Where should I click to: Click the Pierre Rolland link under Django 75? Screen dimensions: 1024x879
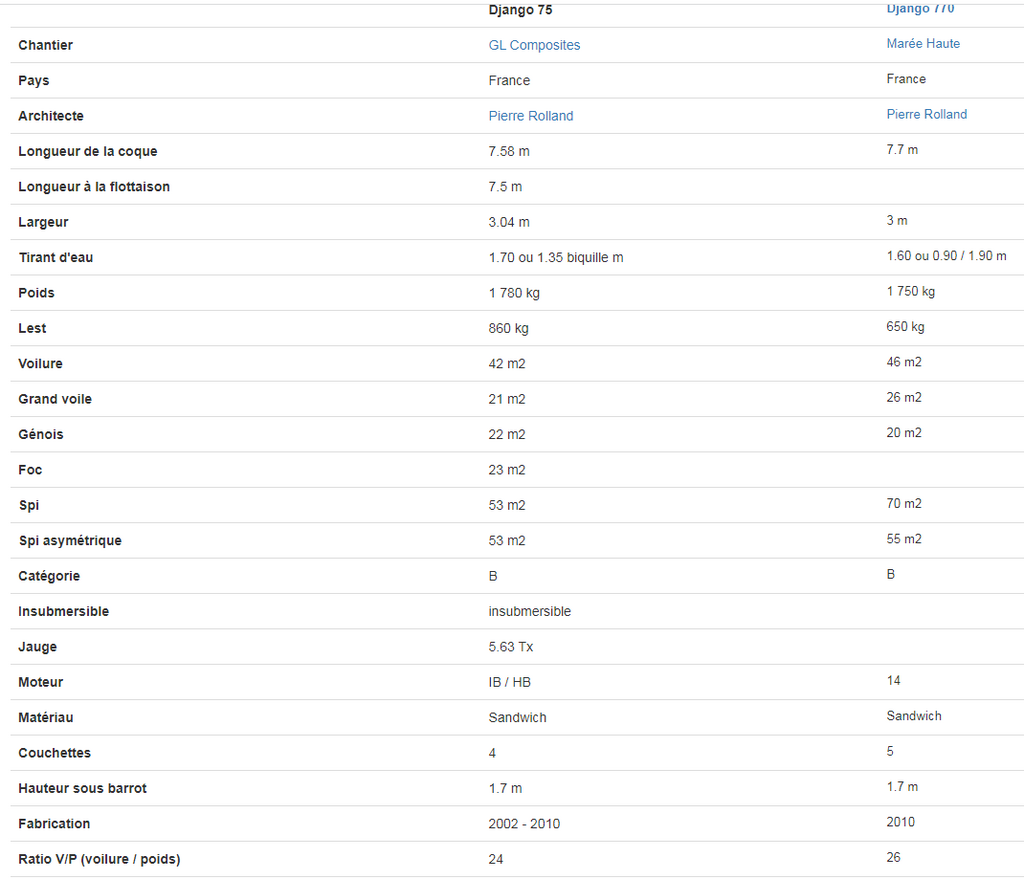tap(531, 116)
